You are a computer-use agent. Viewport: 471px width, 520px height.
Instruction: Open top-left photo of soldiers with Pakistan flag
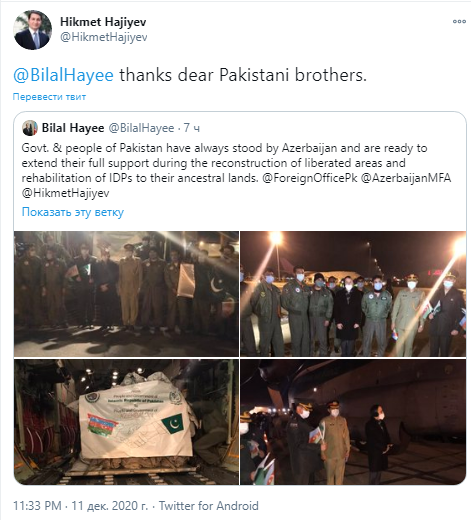coord(126,294)
